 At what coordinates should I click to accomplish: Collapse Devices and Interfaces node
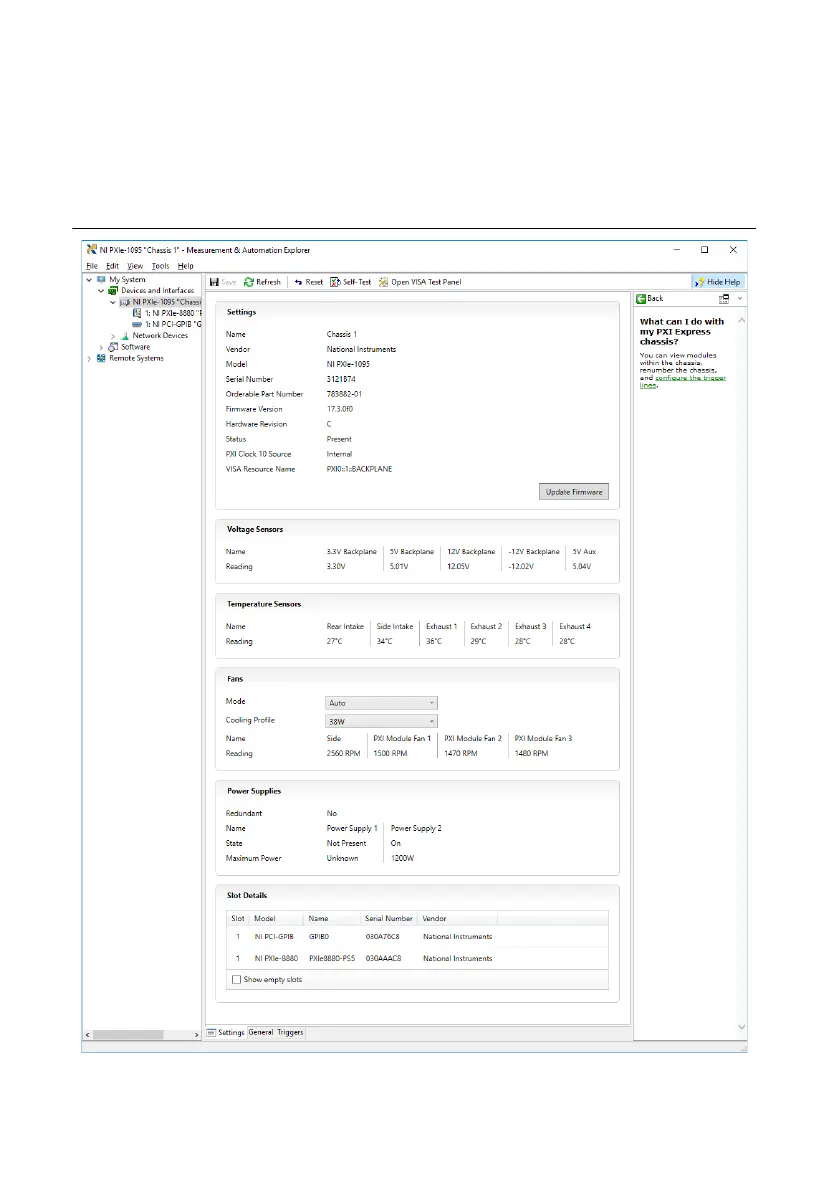[100, 290]
